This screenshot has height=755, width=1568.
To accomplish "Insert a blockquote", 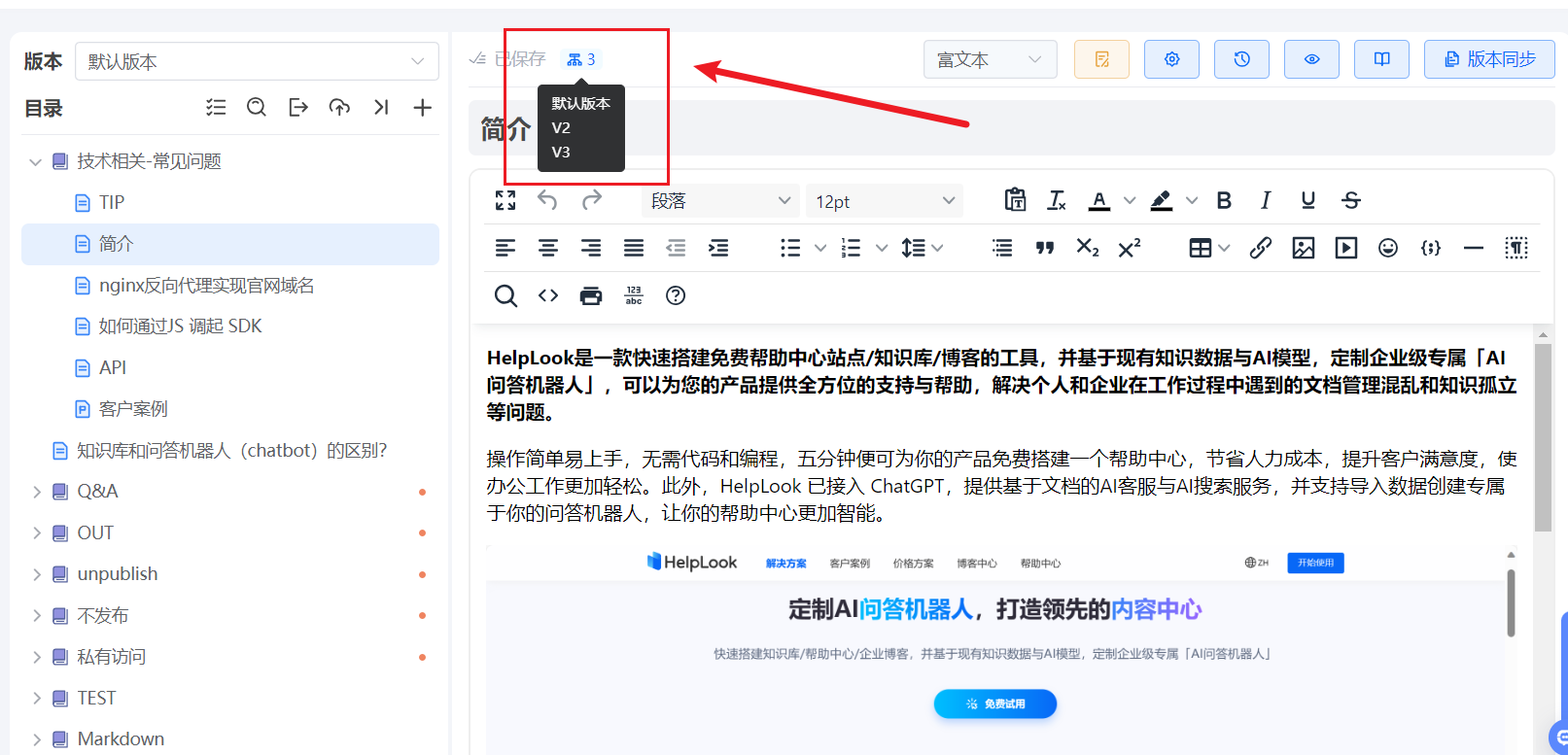I will tap(1045, 248).
